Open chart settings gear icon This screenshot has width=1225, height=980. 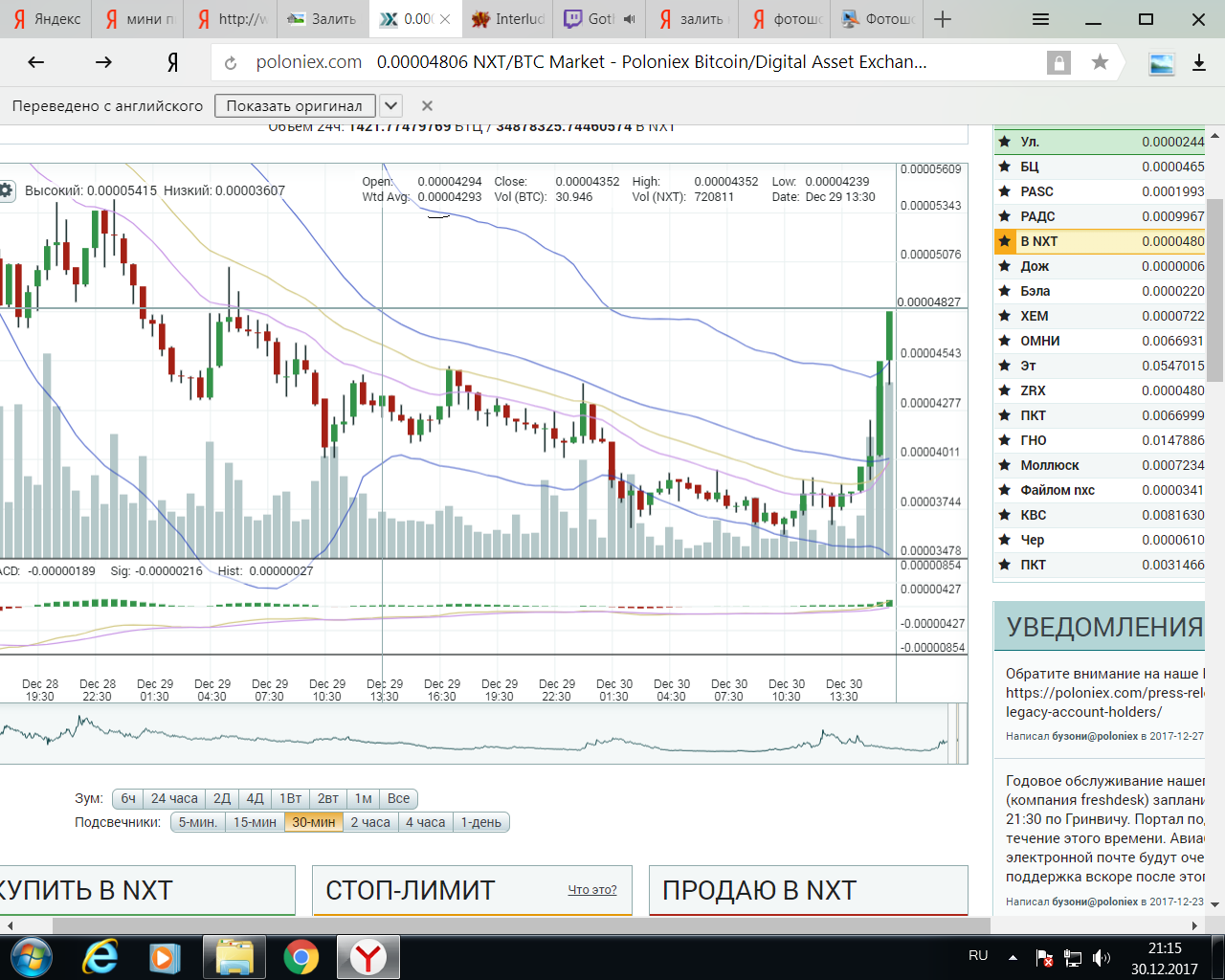click(6, 190)
